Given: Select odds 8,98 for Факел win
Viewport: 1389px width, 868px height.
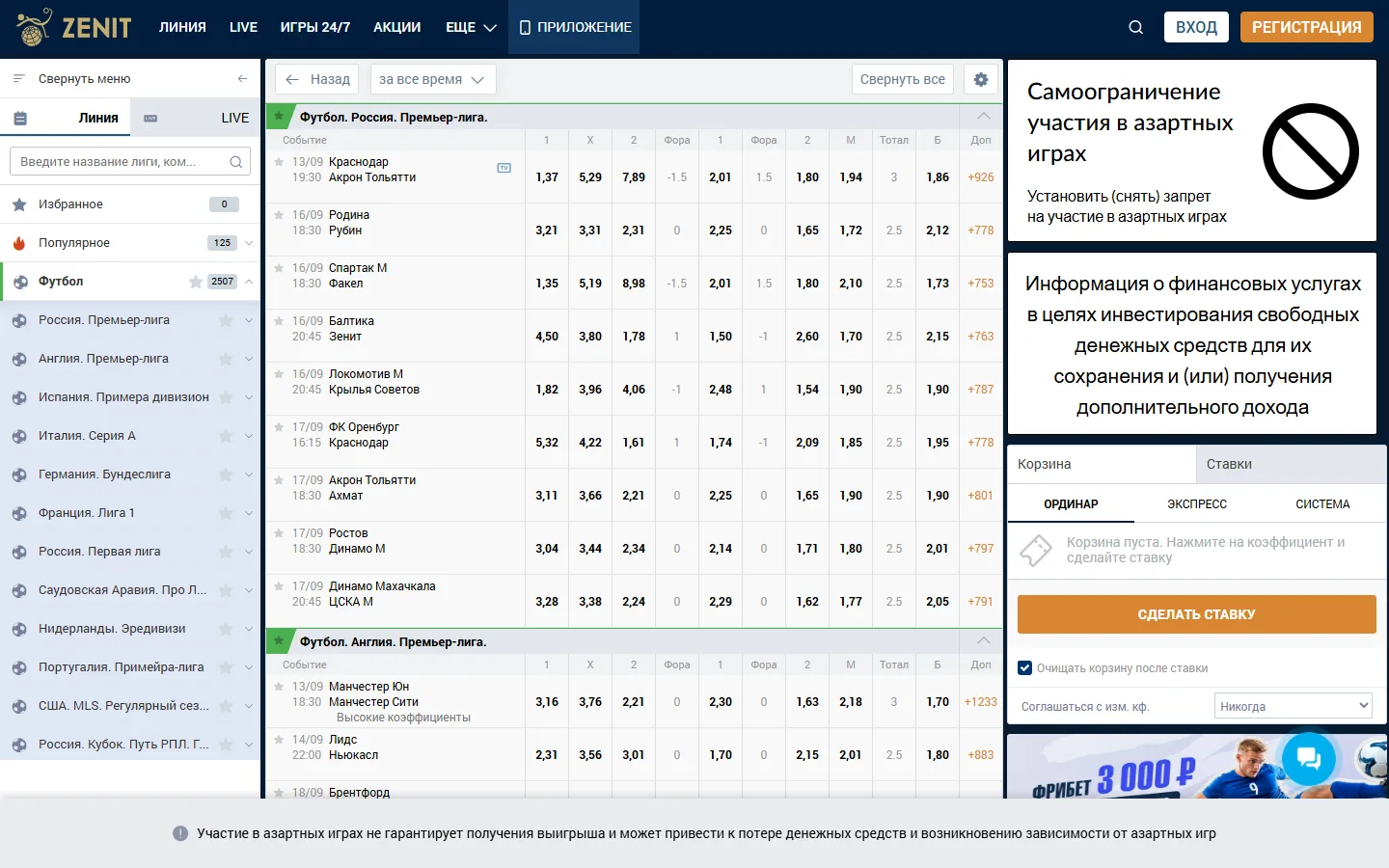Looking at the screenshot, I should tap(634, 284).
